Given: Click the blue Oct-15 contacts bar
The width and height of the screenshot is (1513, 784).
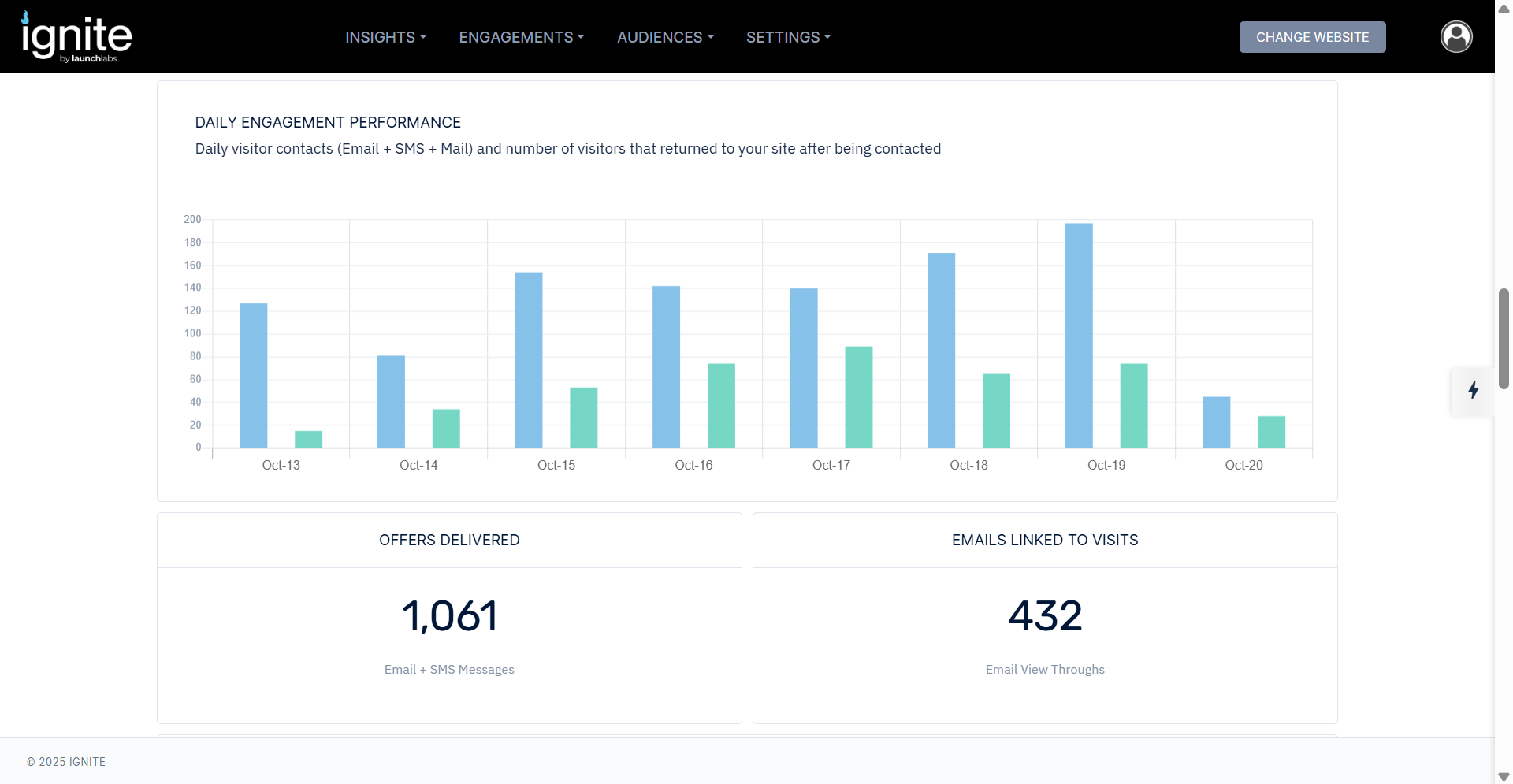Looking at the screenshot, I should pos(528,360).
